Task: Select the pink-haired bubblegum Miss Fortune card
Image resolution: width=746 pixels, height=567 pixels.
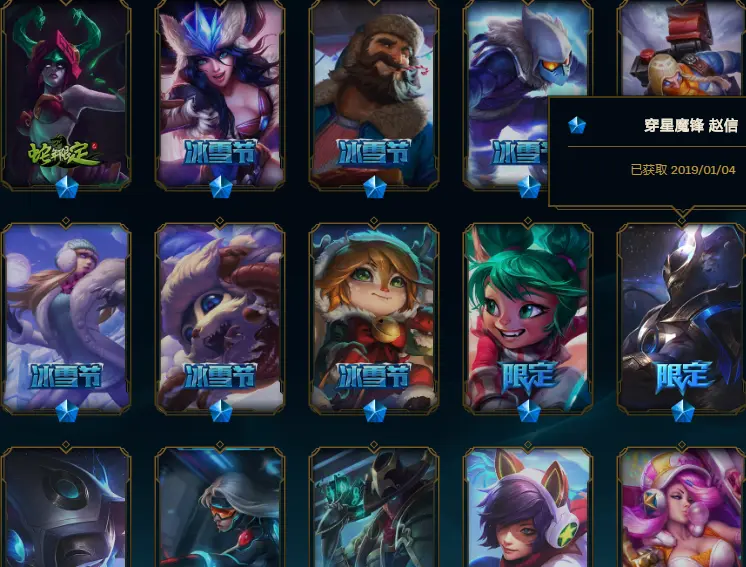Action: pyautogui.click(x=681, y=507)
